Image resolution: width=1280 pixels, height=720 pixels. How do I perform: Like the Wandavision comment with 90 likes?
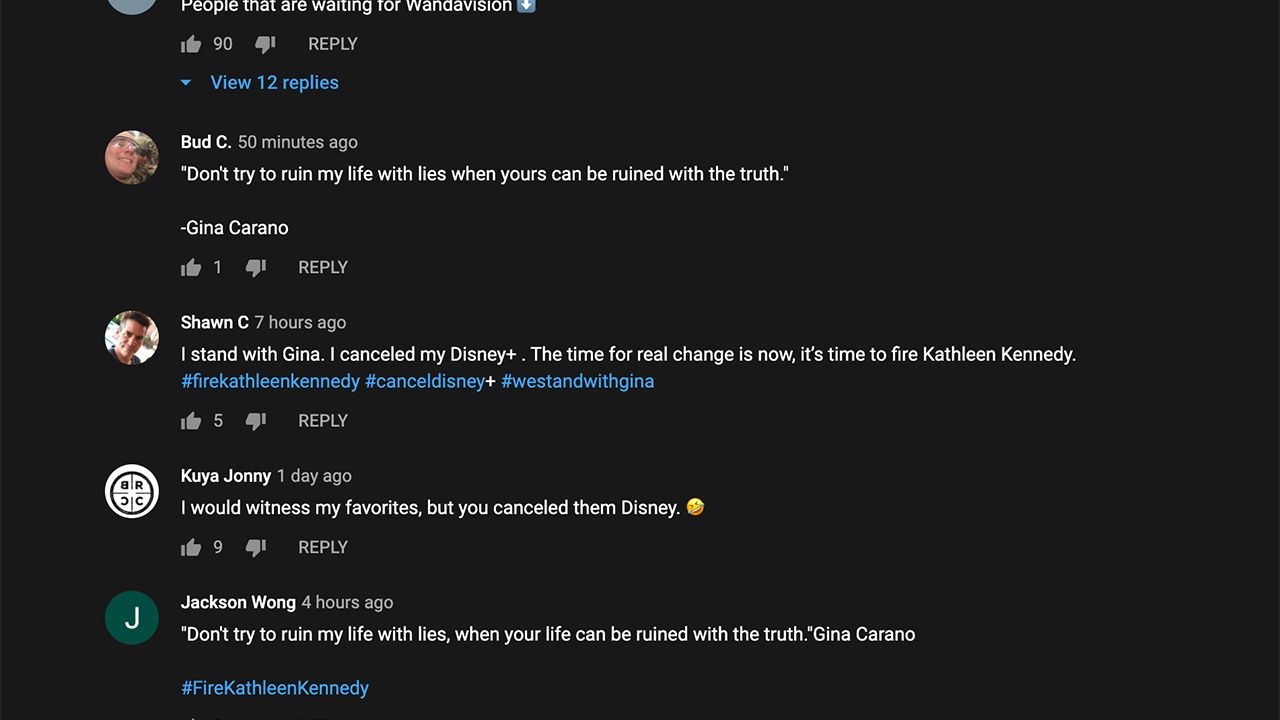pyautogui.click(x=191, y=44)
